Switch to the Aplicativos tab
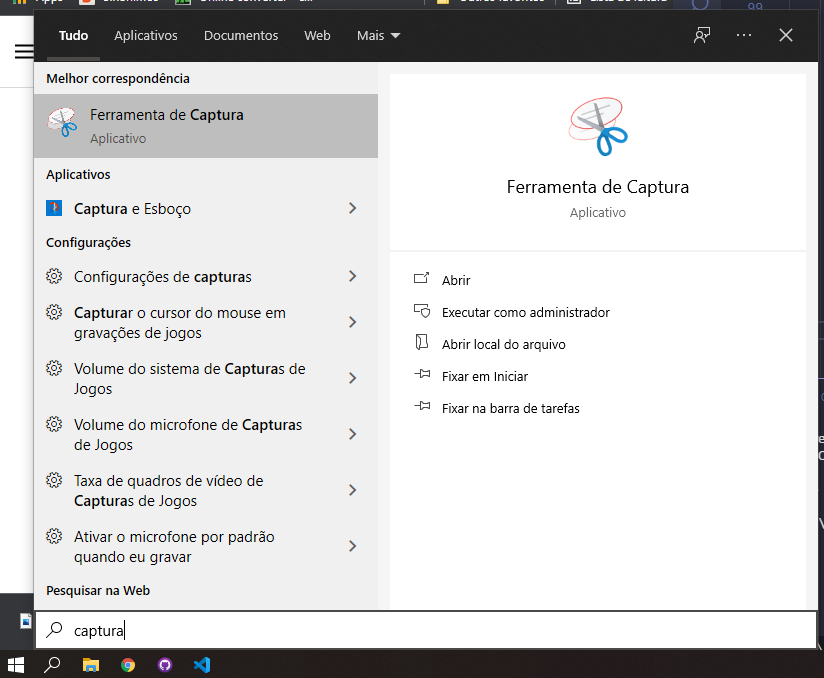 146,35
